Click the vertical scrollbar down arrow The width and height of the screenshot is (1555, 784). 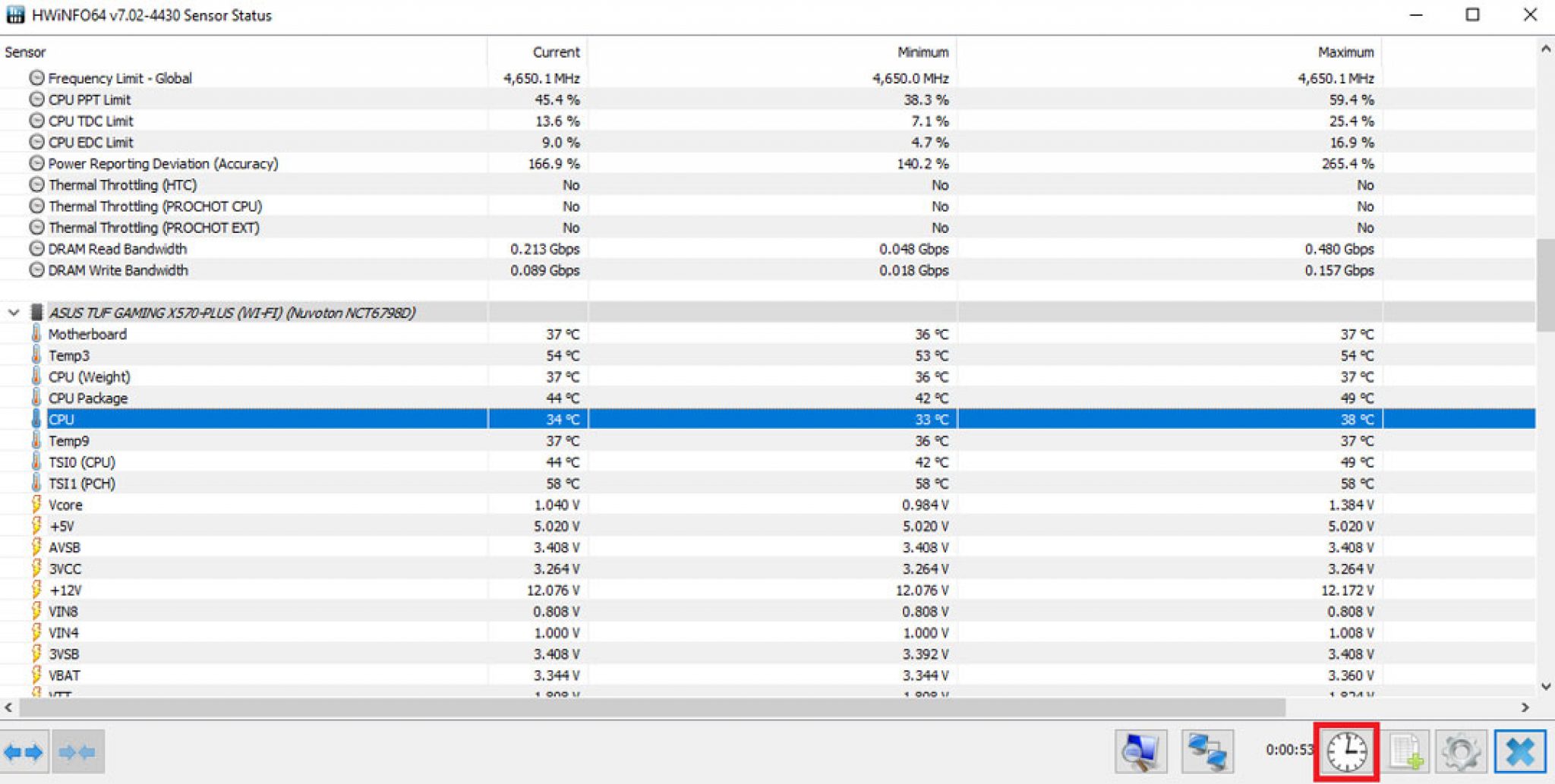coord(1546,686)
